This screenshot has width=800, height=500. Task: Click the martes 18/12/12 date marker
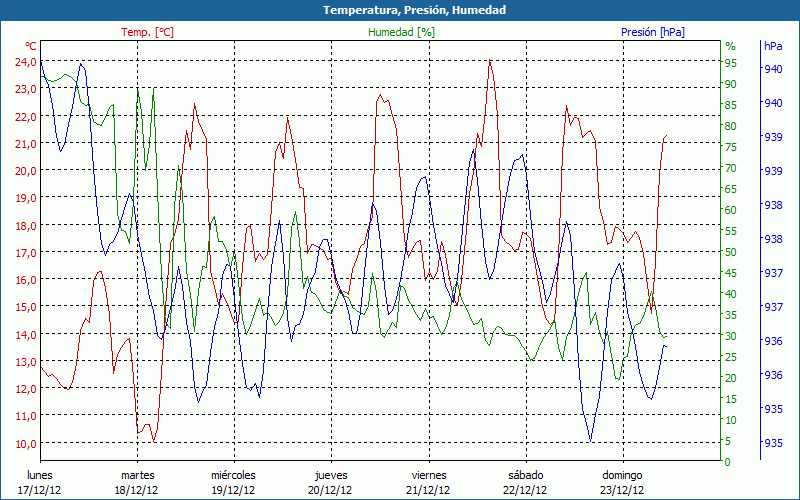tap(137, 482)
